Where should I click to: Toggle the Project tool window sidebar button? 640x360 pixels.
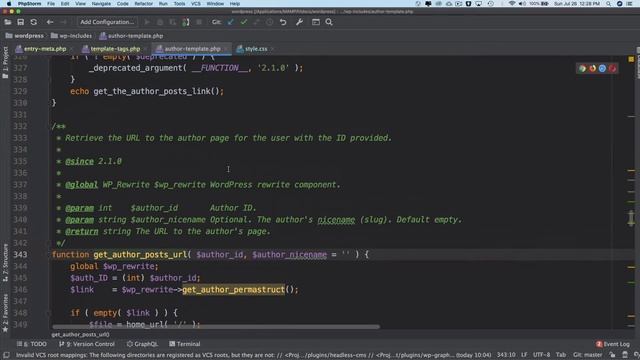(x=5, y=62)
